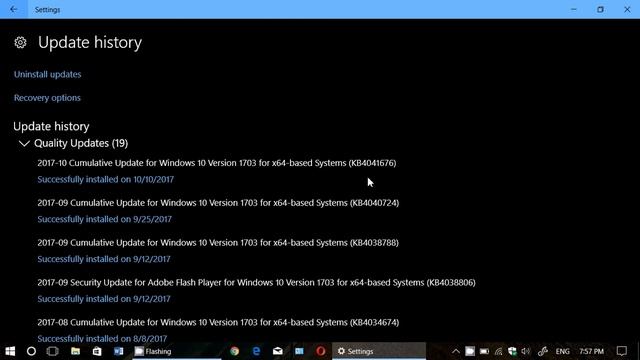Launch Opera browser from the taskbar
The image size is (640, 360).
pyautogui.click(x=321, y=351)
